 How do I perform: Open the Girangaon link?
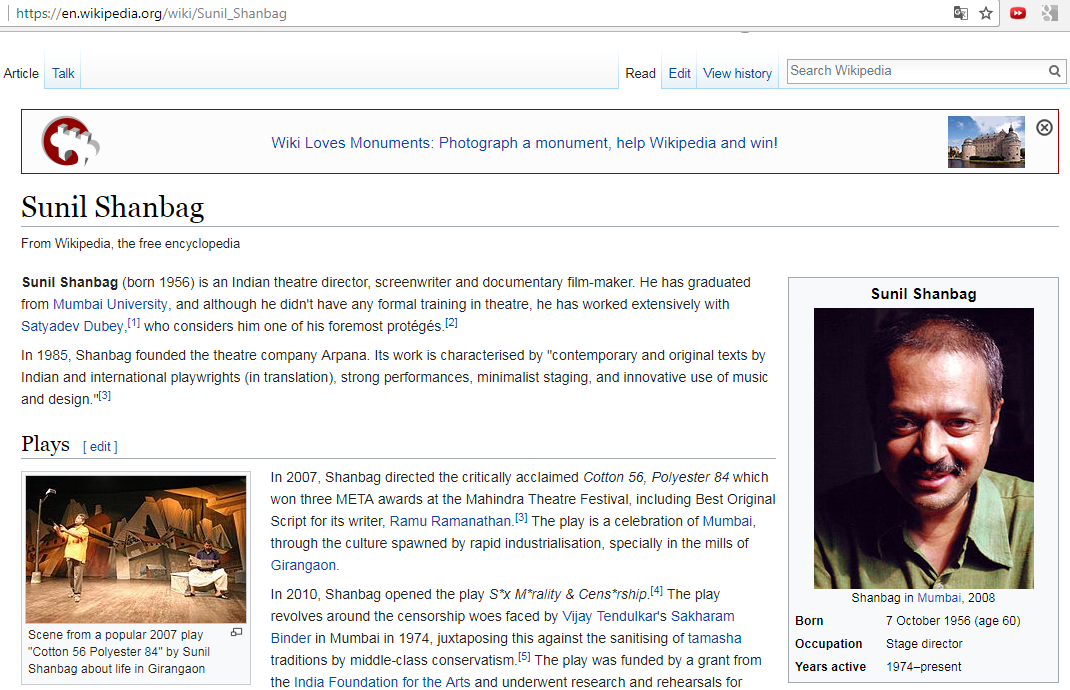coord(303,565)
